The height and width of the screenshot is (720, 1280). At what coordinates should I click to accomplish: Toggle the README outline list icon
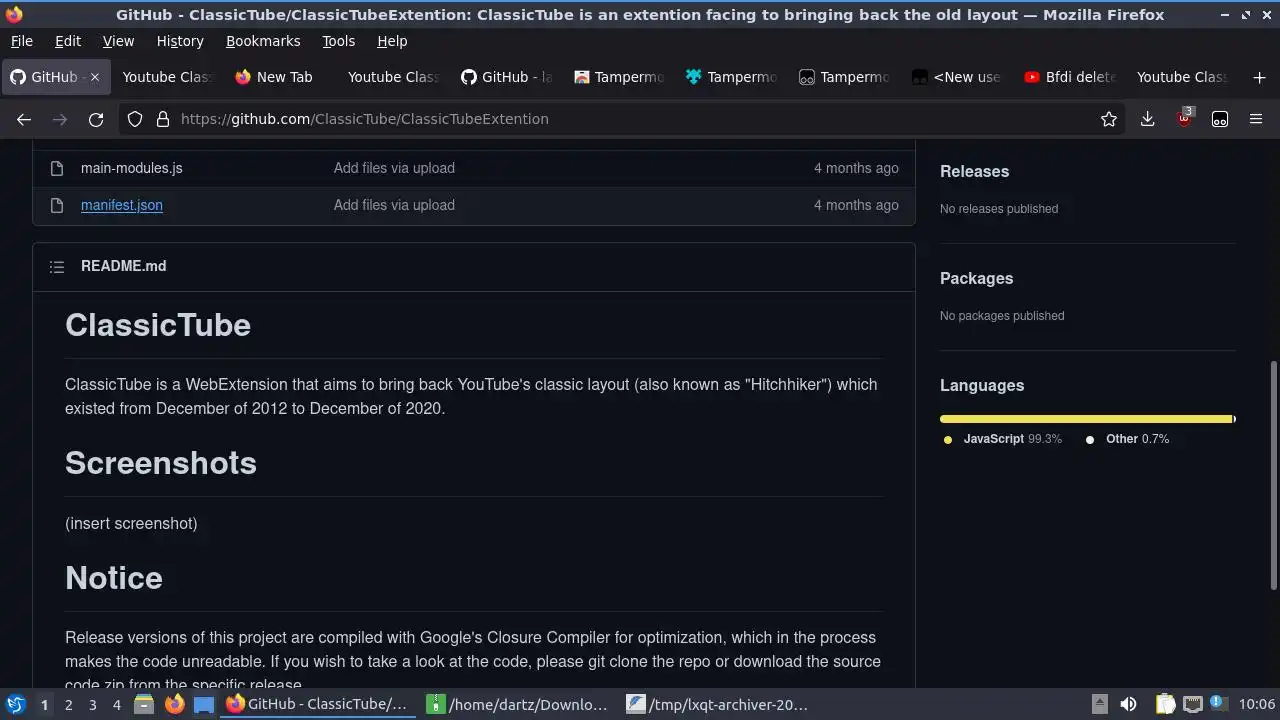57,266
